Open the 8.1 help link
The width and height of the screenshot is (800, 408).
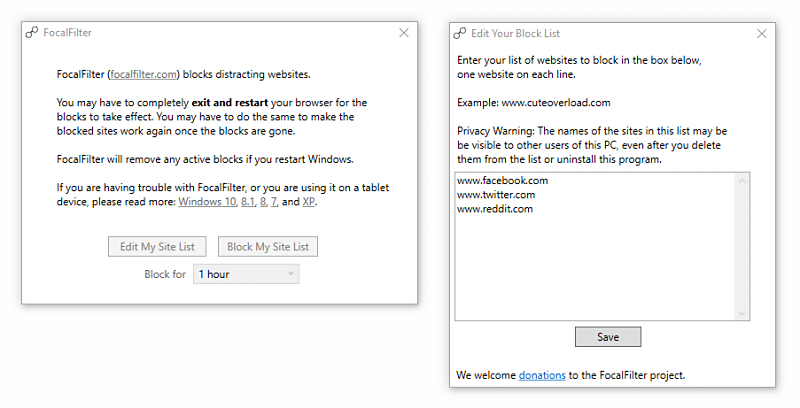click(x=247, y=201)
